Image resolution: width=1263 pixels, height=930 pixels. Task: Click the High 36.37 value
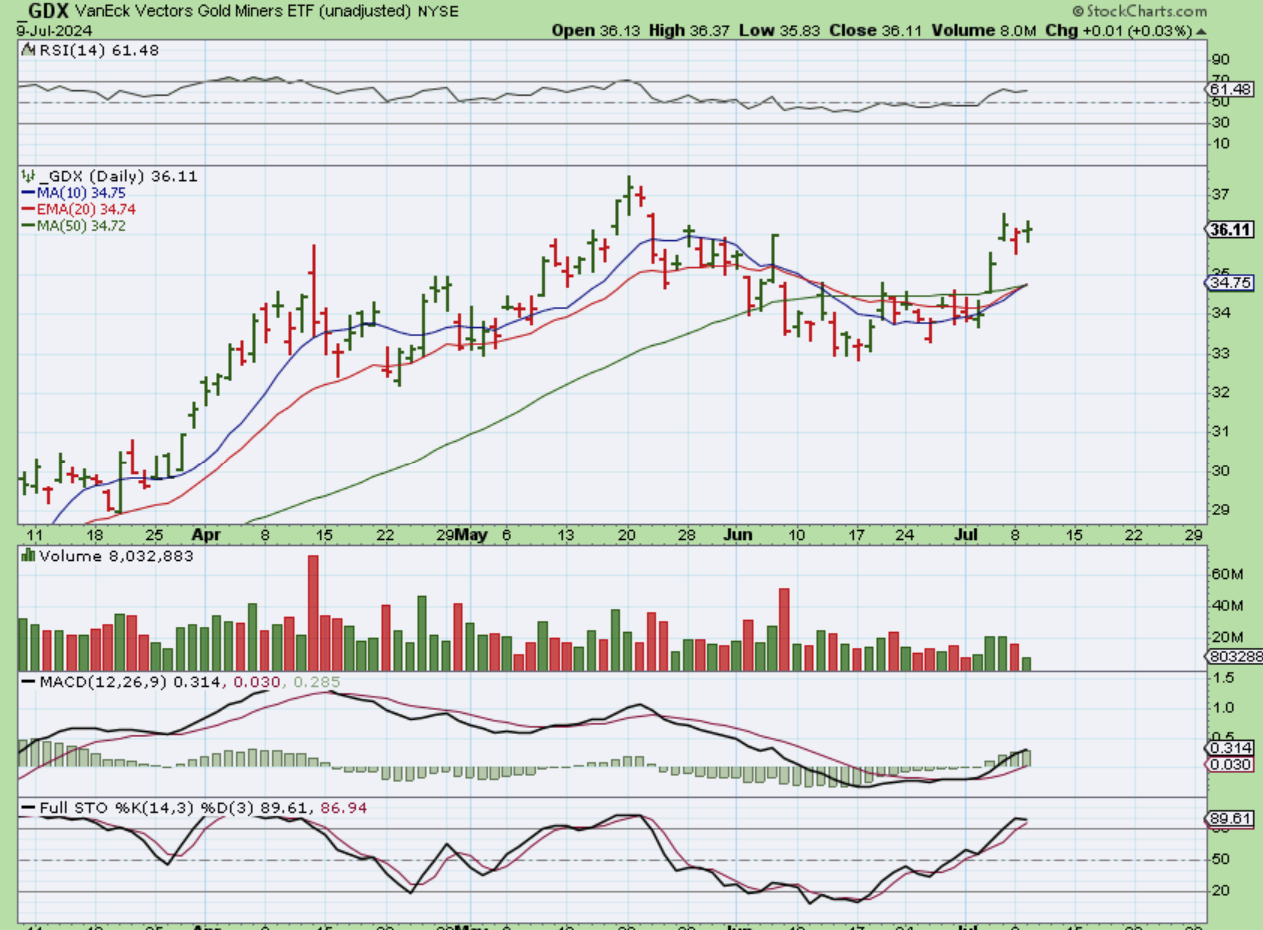tap(689, 31)
